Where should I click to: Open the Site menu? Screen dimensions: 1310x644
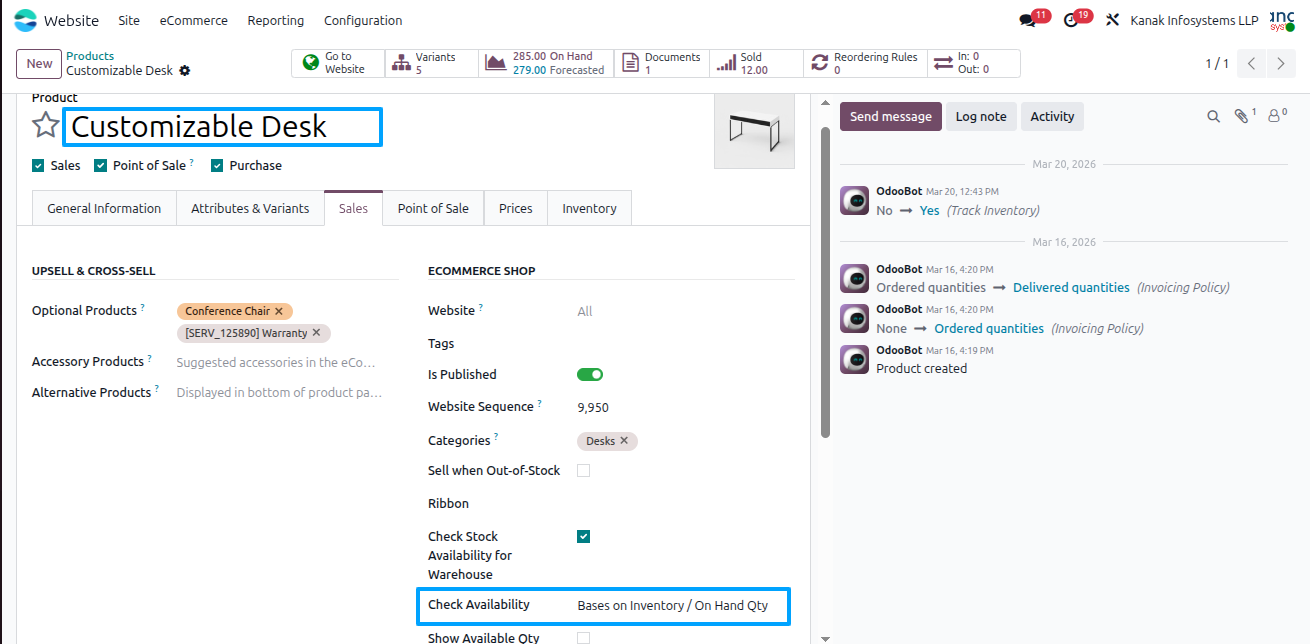129,20
